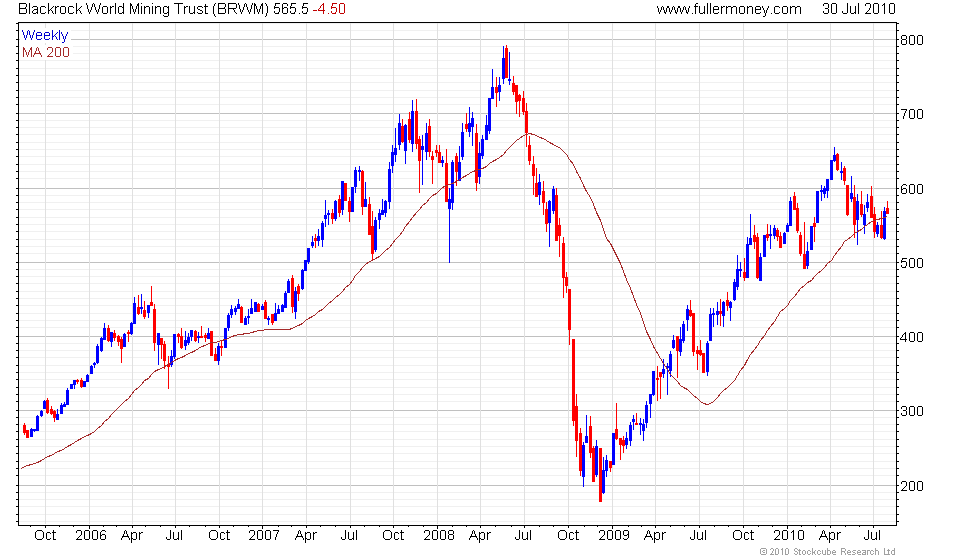The width and height of the screenshot is (980, 560).
Task: Click the 'Oct' label just before 2007
Action: 219,536
